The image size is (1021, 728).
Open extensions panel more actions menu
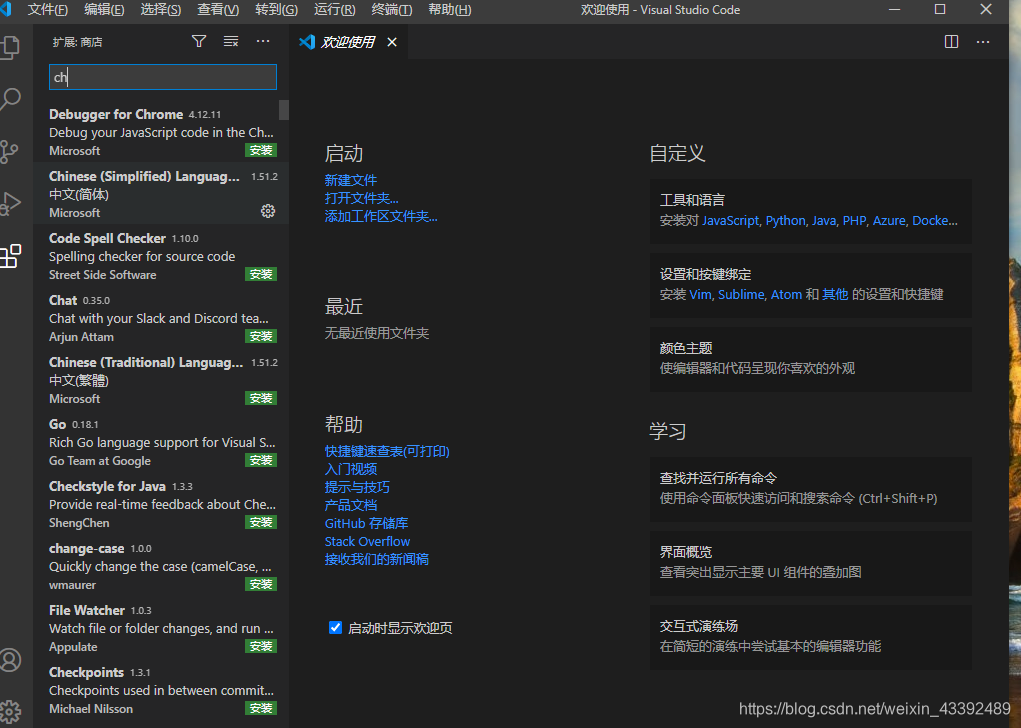[x=263, y=42]
